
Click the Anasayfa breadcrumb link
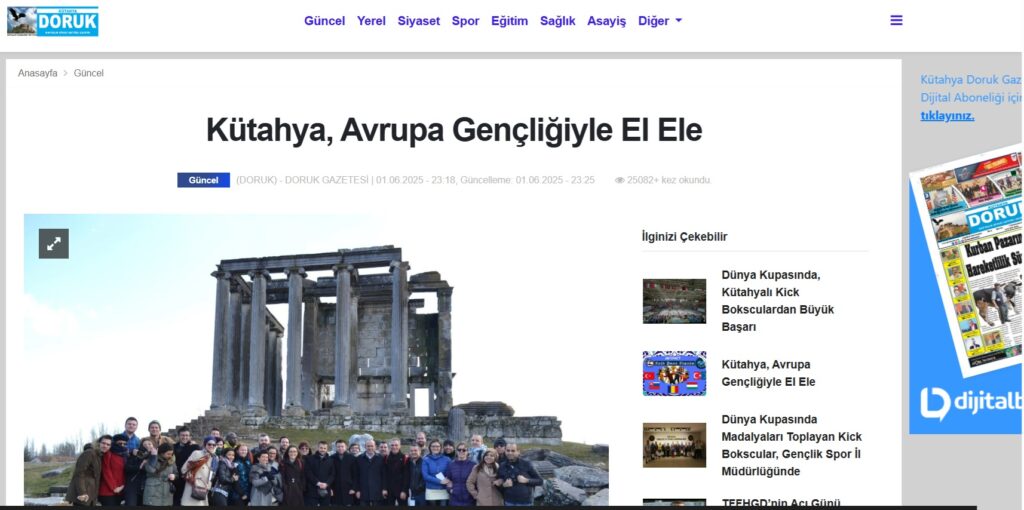click(37, 73)
